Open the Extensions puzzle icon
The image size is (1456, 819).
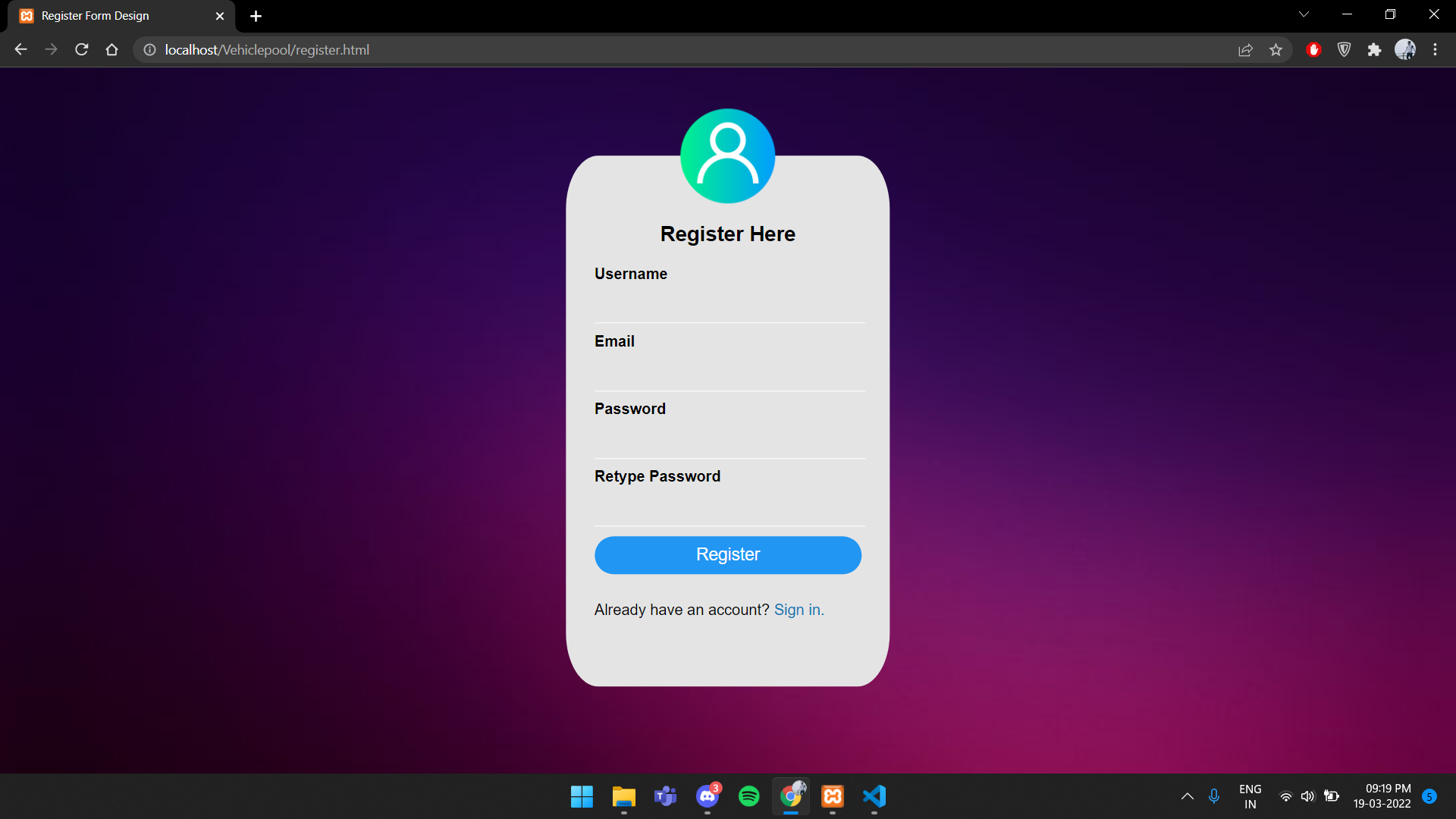[1374, 50]
